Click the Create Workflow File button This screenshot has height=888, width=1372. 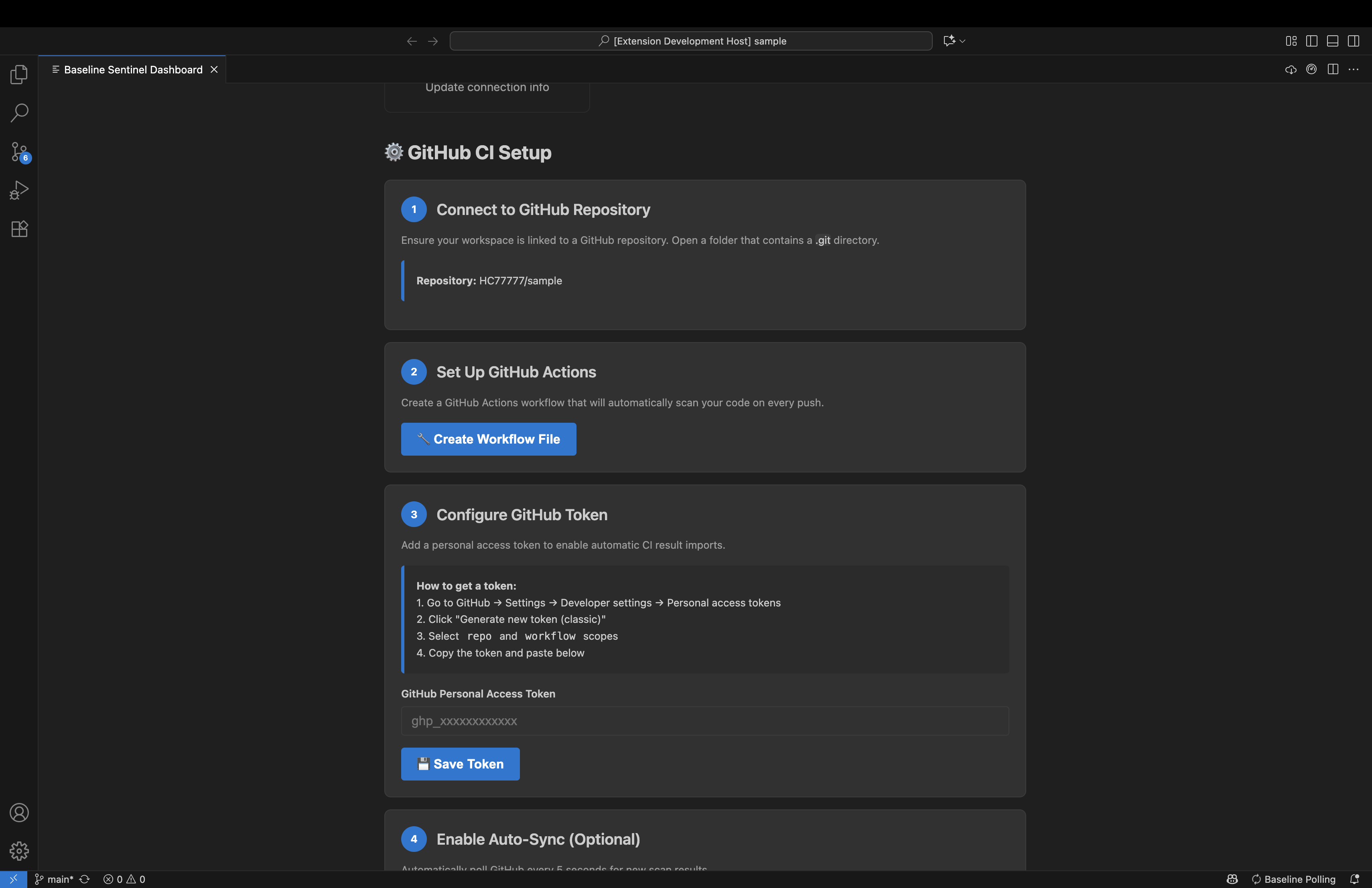(x=488, y=439)
